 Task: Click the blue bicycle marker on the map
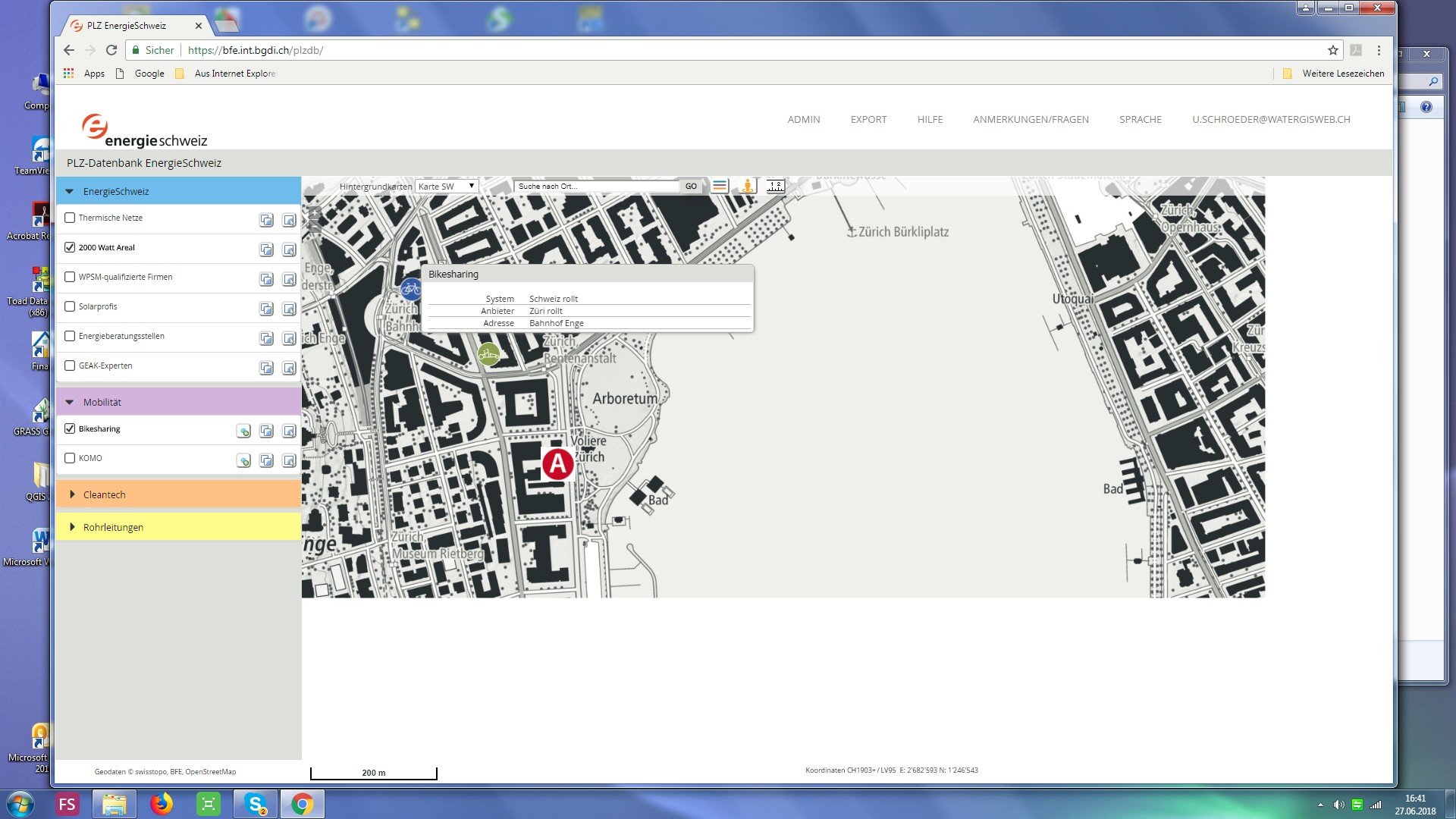[x=410, y=288]
